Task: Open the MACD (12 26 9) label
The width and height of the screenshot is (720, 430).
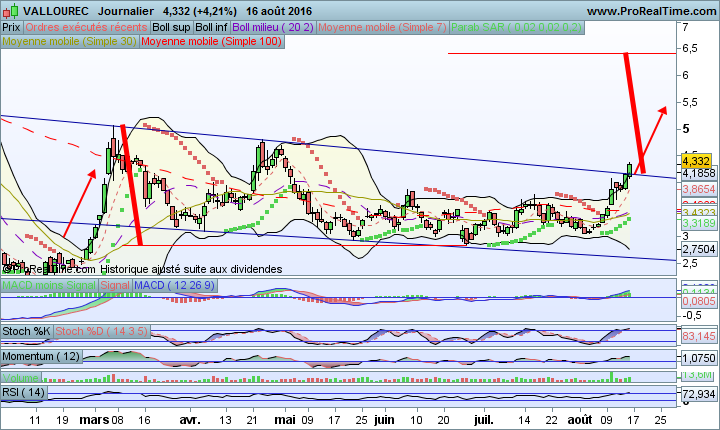Action: click(x=174, y=285)
